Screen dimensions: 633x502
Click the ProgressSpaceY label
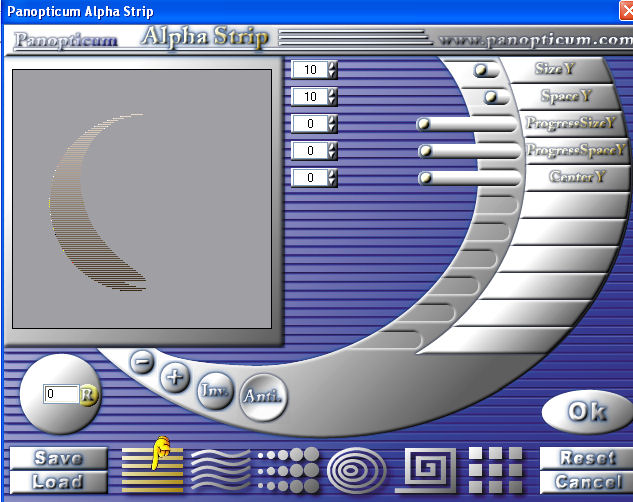pos(576,150)
